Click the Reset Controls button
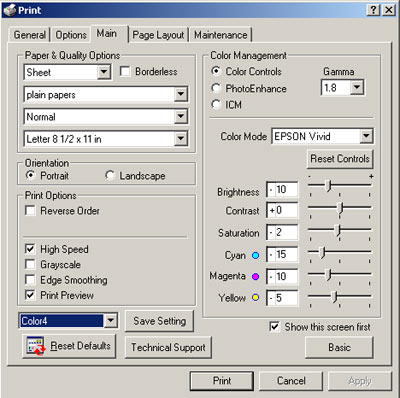This screenshot has height=398, width=400. 340,159
